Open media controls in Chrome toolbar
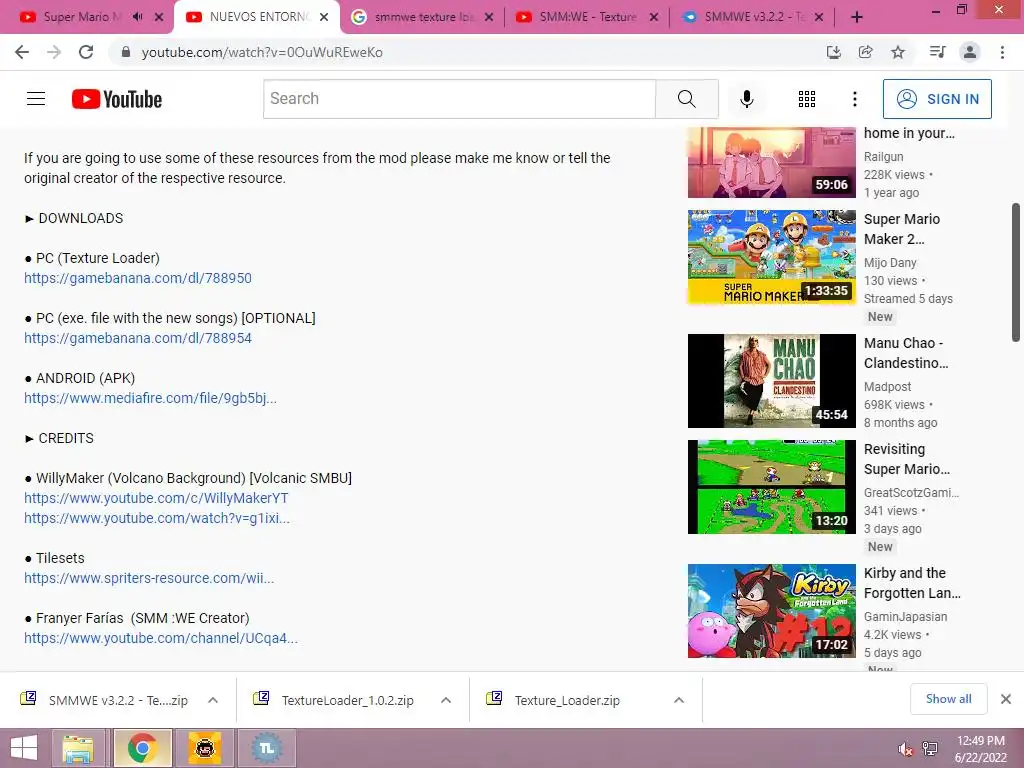This screenshot has height=768, width=1024. (937, 52)
